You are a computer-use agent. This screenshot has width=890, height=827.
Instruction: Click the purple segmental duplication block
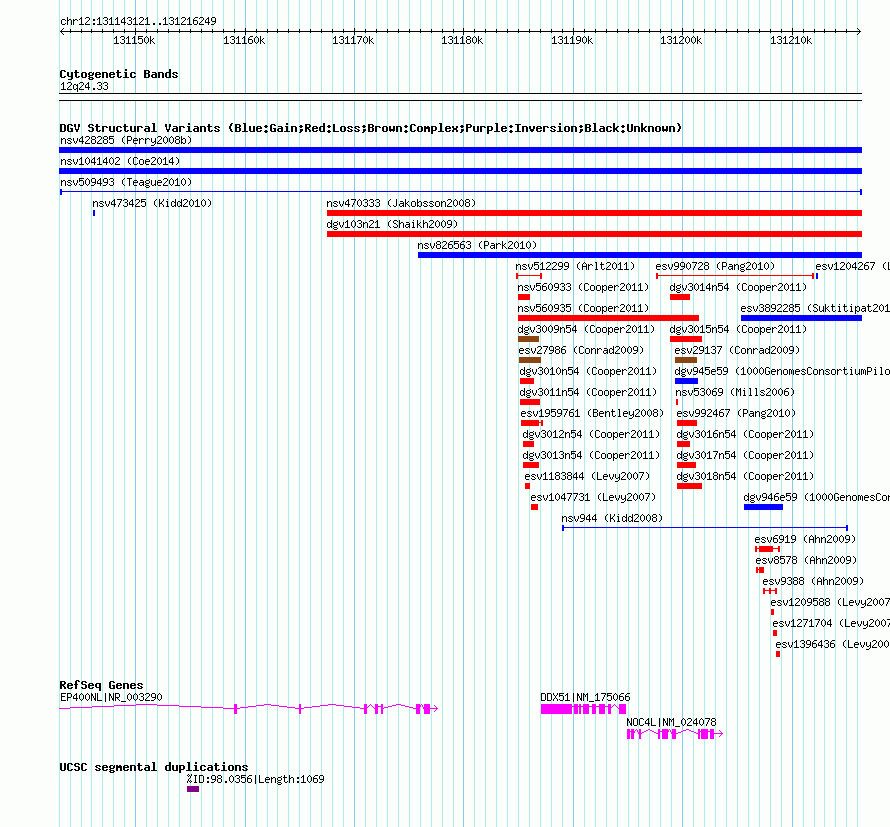[x=193, y=789]
